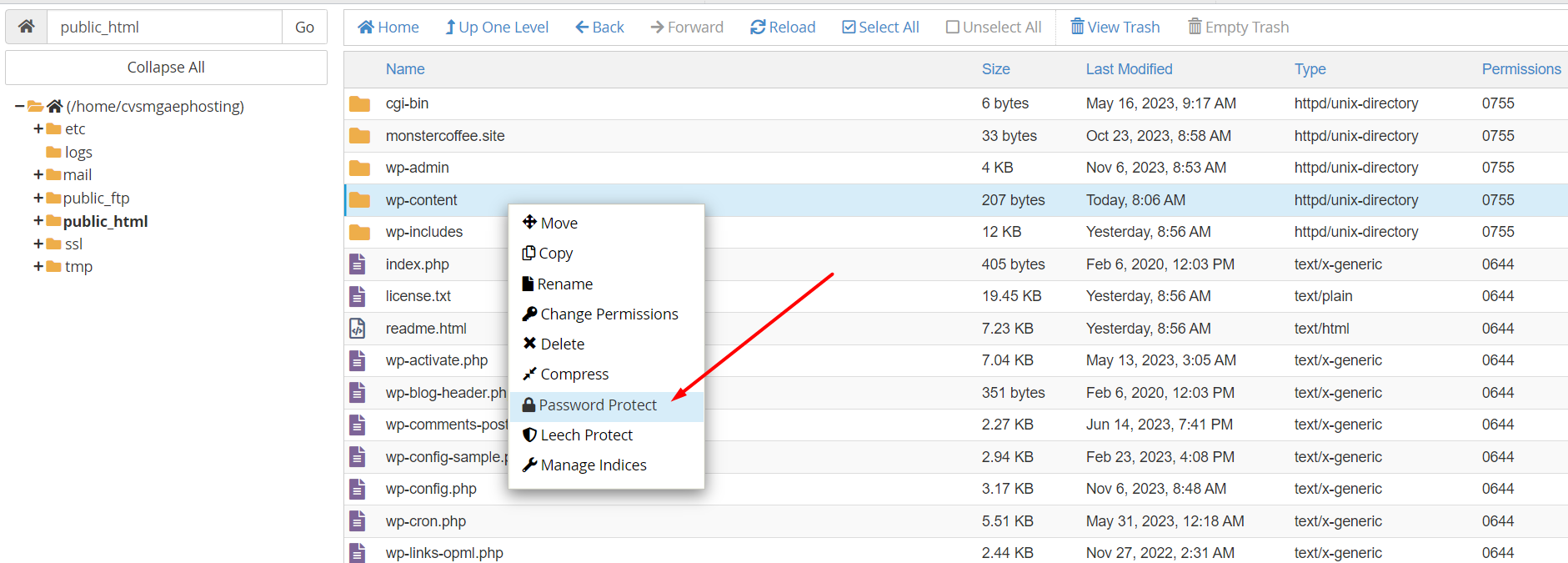Click the Collapse All button
The width and height of the screenshot is (1568, 563).
pyautogui.click(x=166, y=68)
